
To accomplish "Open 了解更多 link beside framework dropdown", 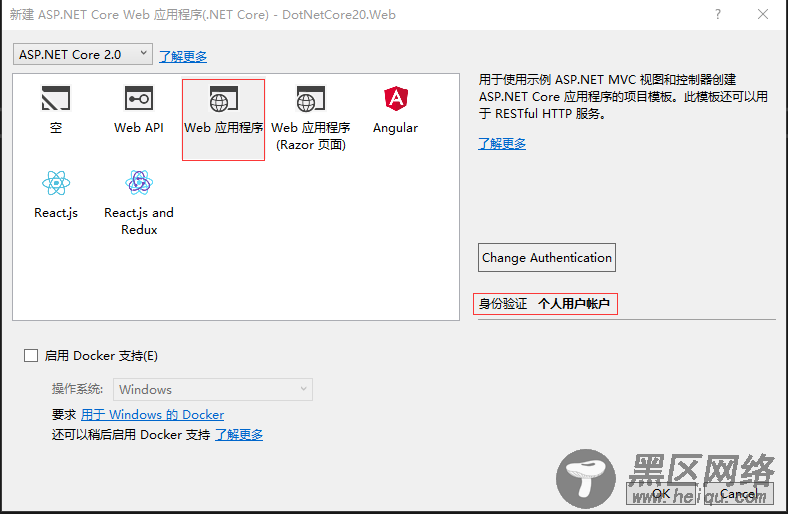I will point(183,56).
